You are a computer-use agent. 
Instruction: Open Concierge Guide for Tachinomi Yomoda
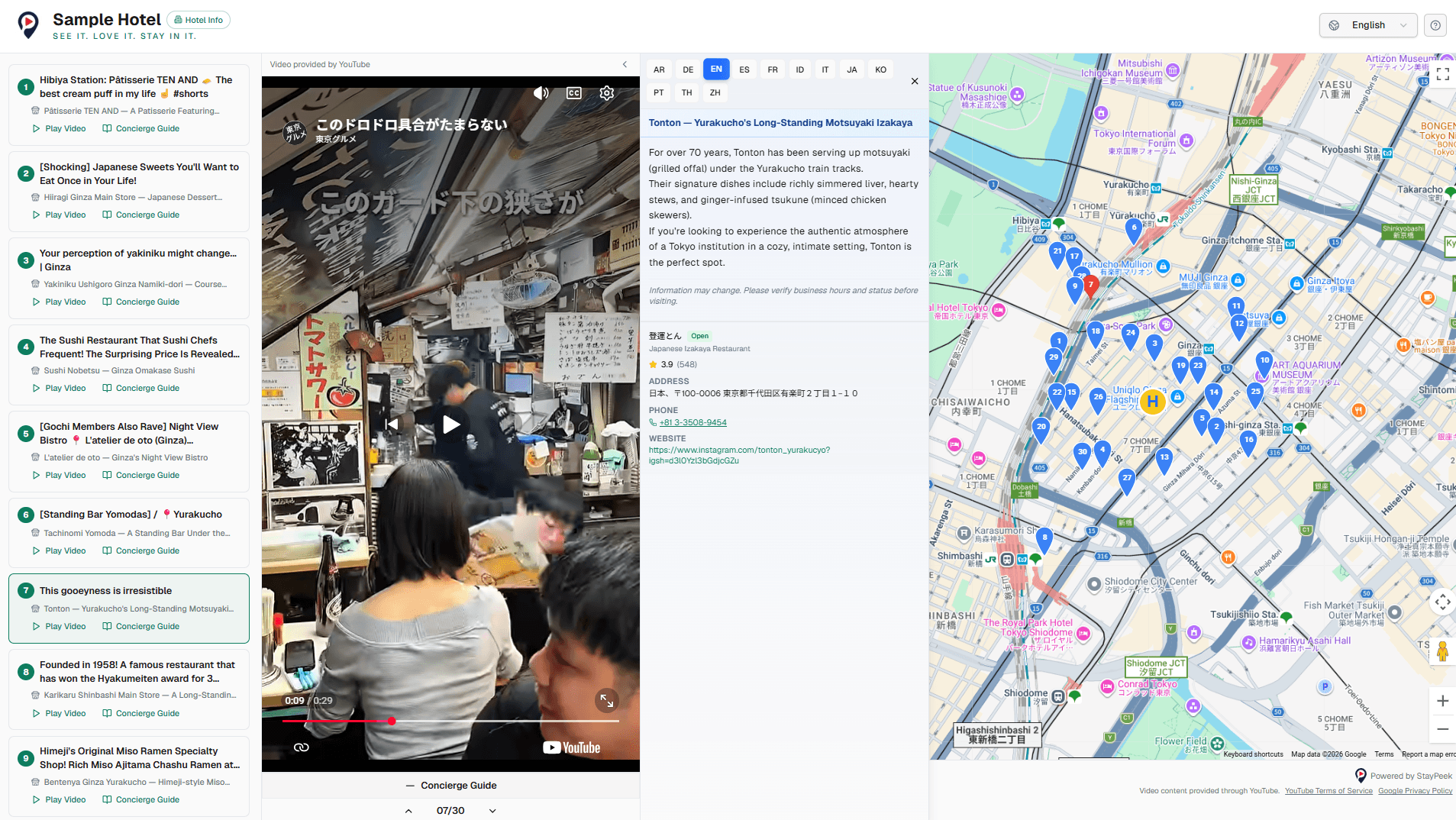141,550
